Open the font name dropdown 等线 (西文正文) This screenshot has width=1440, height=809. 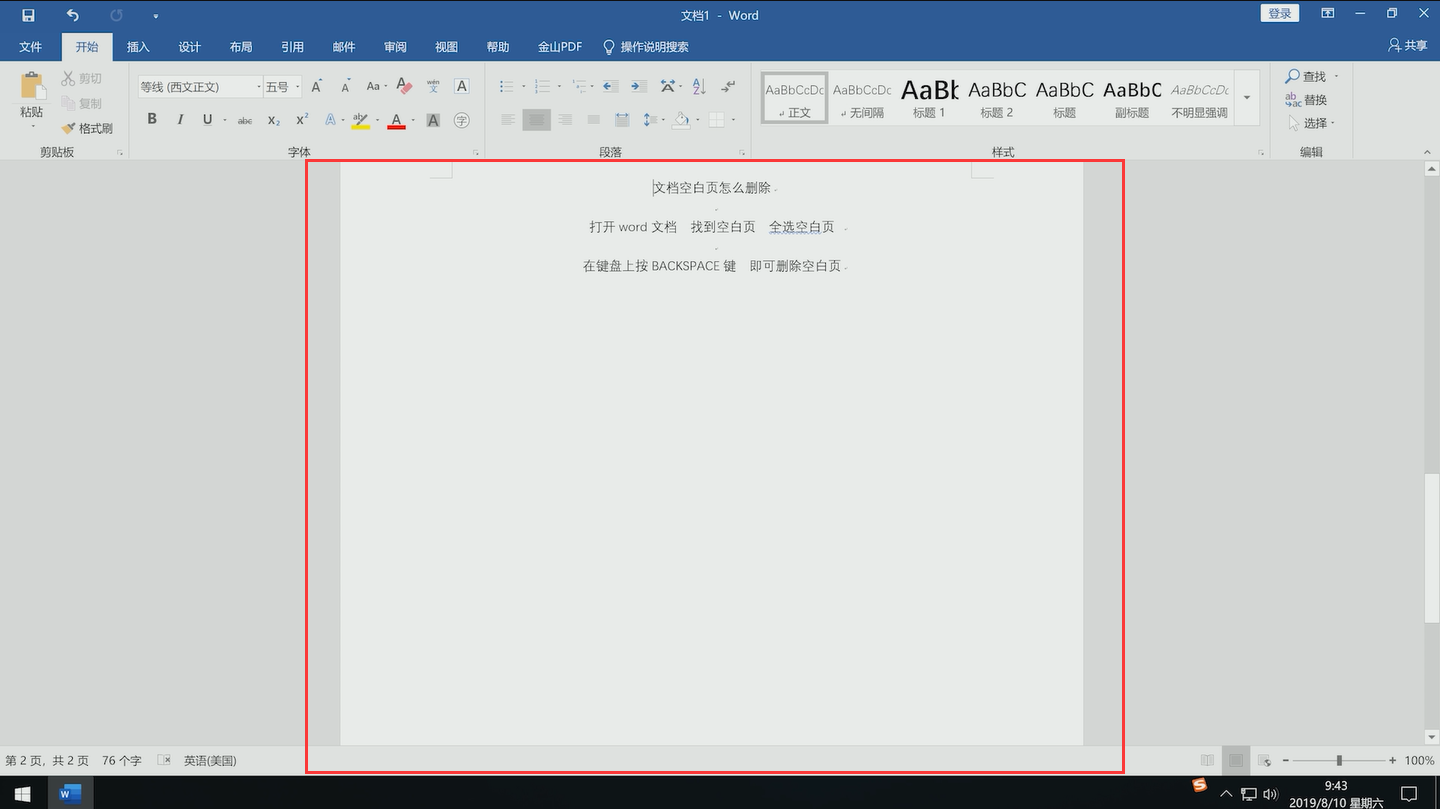[x=259, y=87]
